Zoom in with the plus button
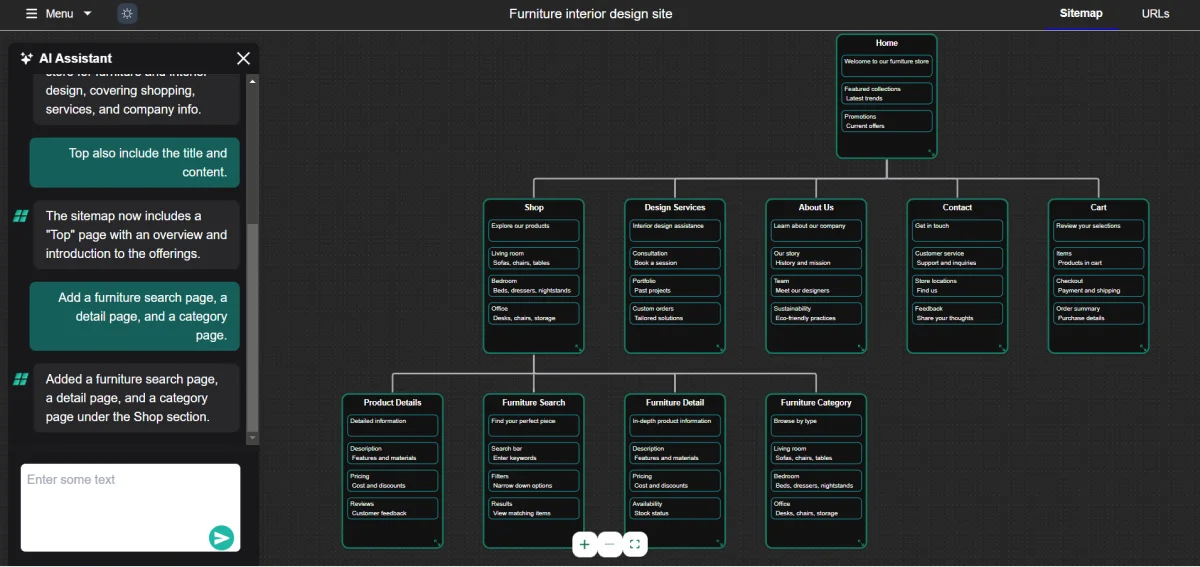Viewport: 1200px width, 567px height. 584,545
